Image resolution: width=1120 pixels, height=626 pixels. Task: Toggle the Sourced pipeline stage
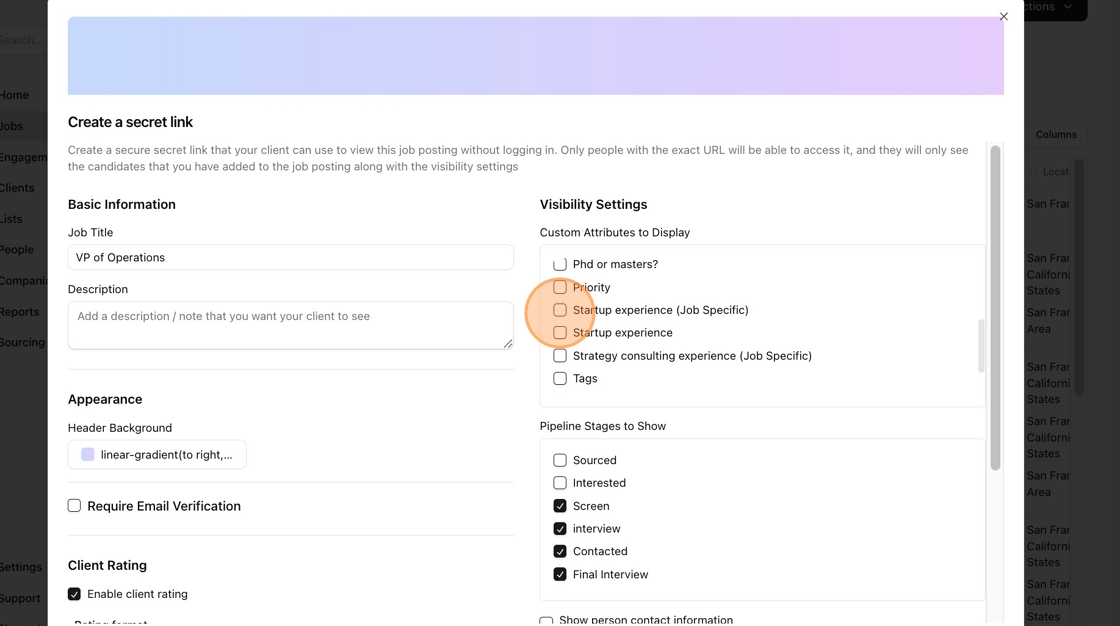point(560,461)
